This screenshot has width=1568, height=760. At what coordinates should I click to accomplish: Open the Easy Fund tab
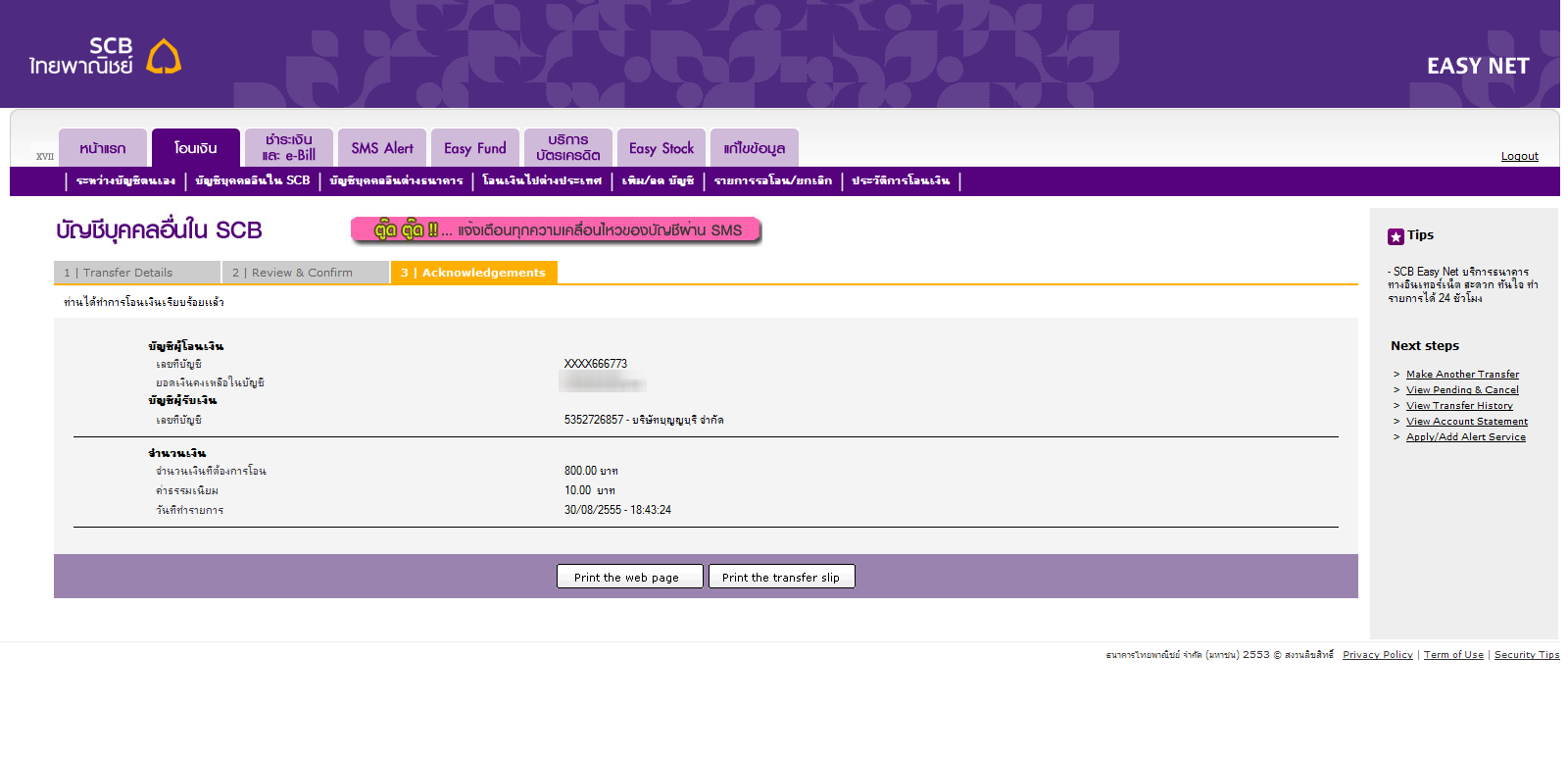tap(475, 148)
